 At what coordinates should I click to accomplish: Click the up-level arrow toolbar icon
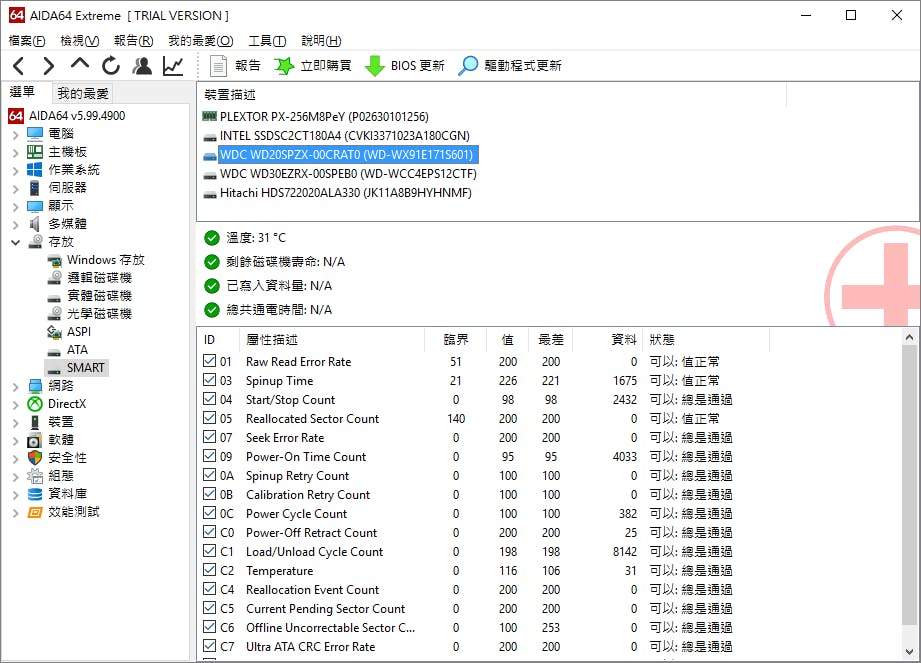pos(80,65)
